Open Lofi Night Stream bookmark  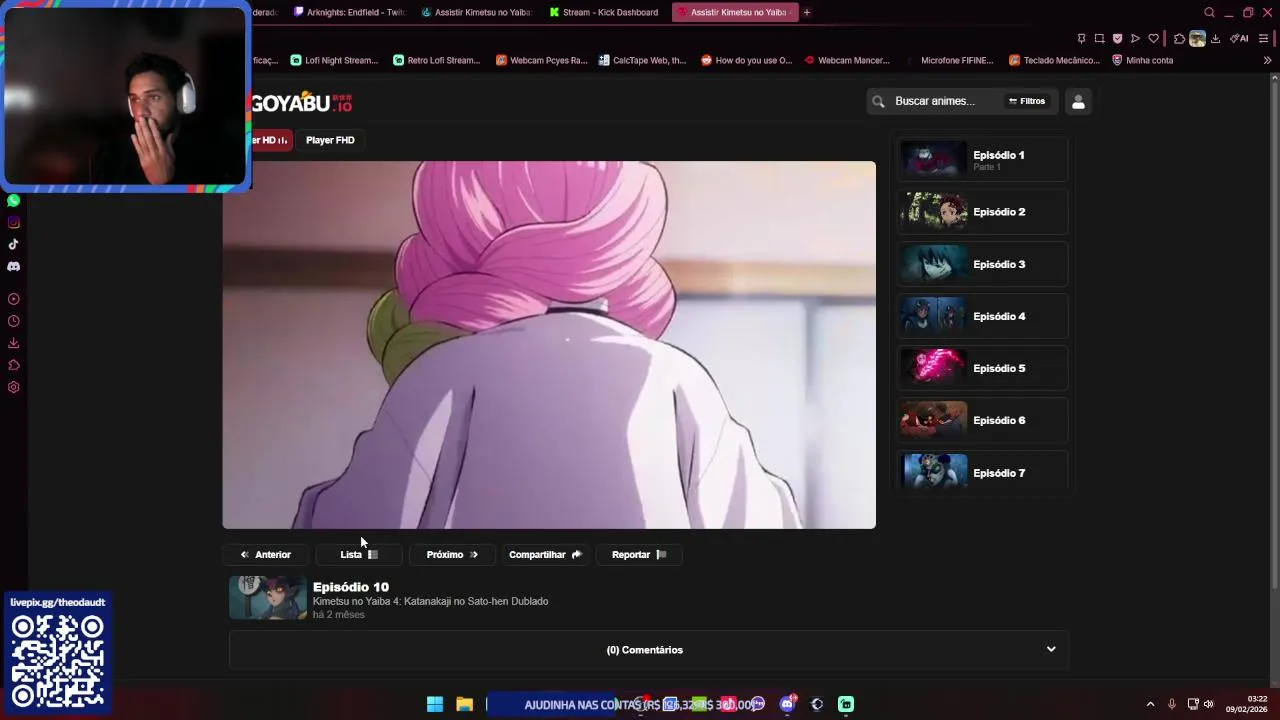[334, 60]
